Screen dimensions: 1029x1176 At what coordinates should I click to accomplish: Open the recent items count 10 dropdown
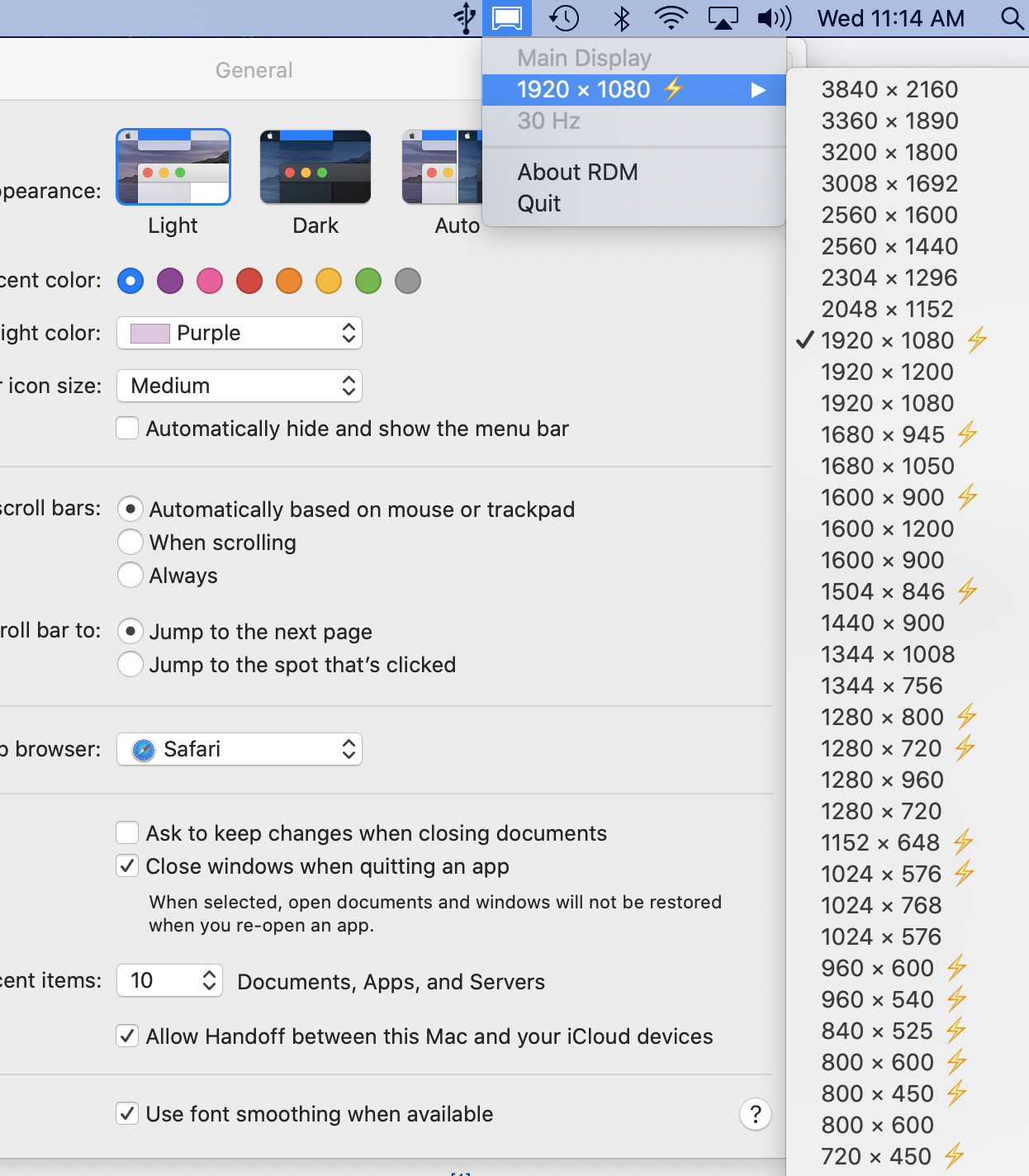[170, 980]
